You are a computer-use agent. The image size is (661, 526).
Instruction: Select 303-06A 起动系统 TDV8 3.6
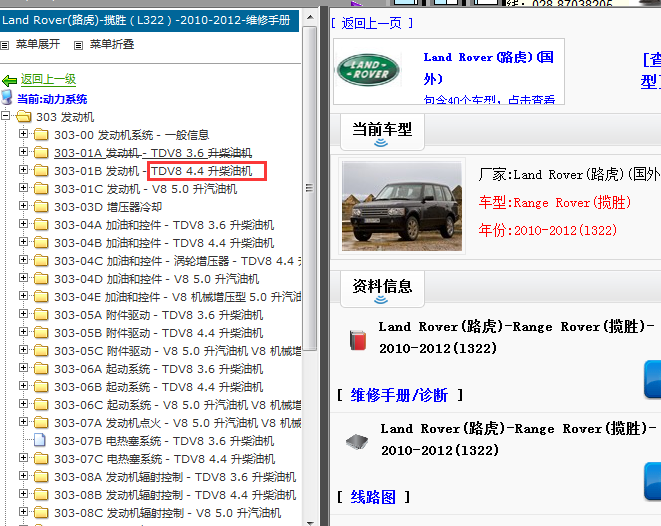pyautogui.click(x=159, y=369)
